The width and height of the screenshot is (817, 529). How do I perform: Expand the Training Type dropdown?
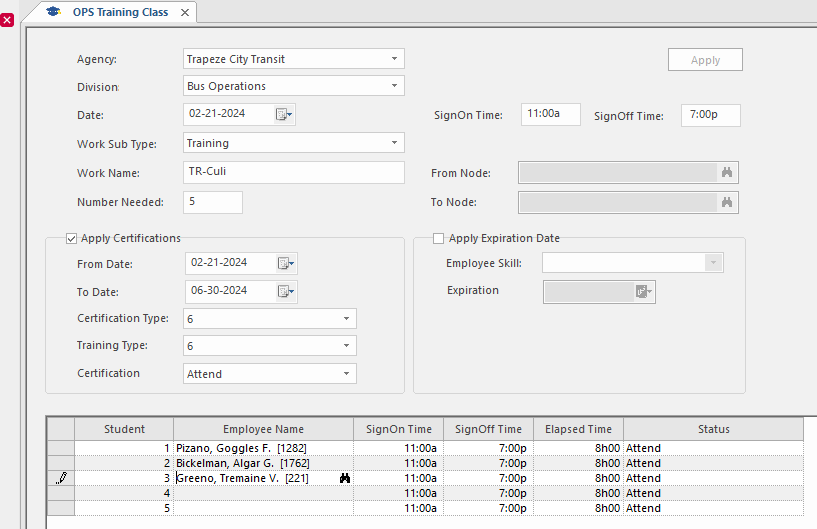click(346, 346)
